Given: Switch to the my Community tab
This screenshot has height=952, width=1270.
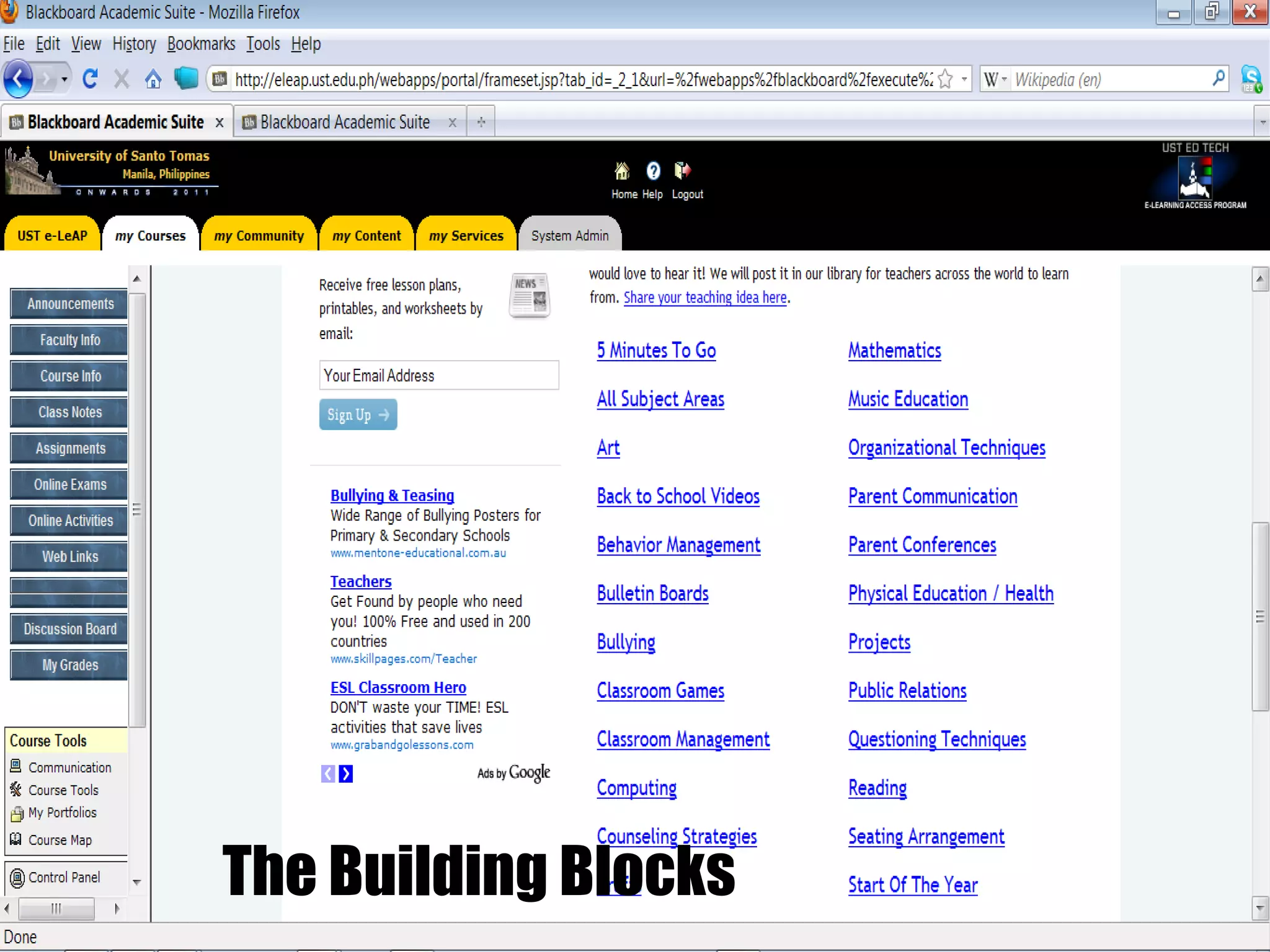Looking at the screenshot, I should coord(259,236).
